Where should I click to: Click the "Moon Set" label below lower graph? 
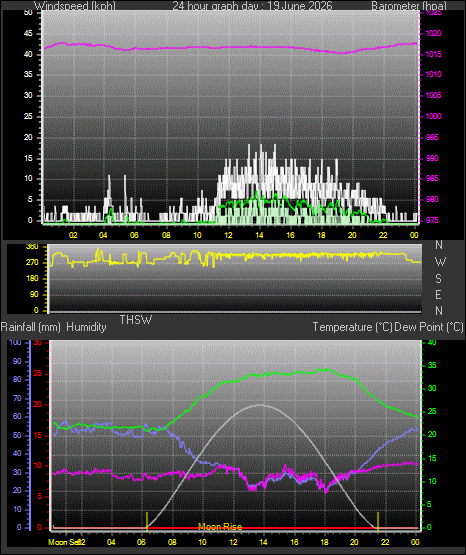click(64, 542)
